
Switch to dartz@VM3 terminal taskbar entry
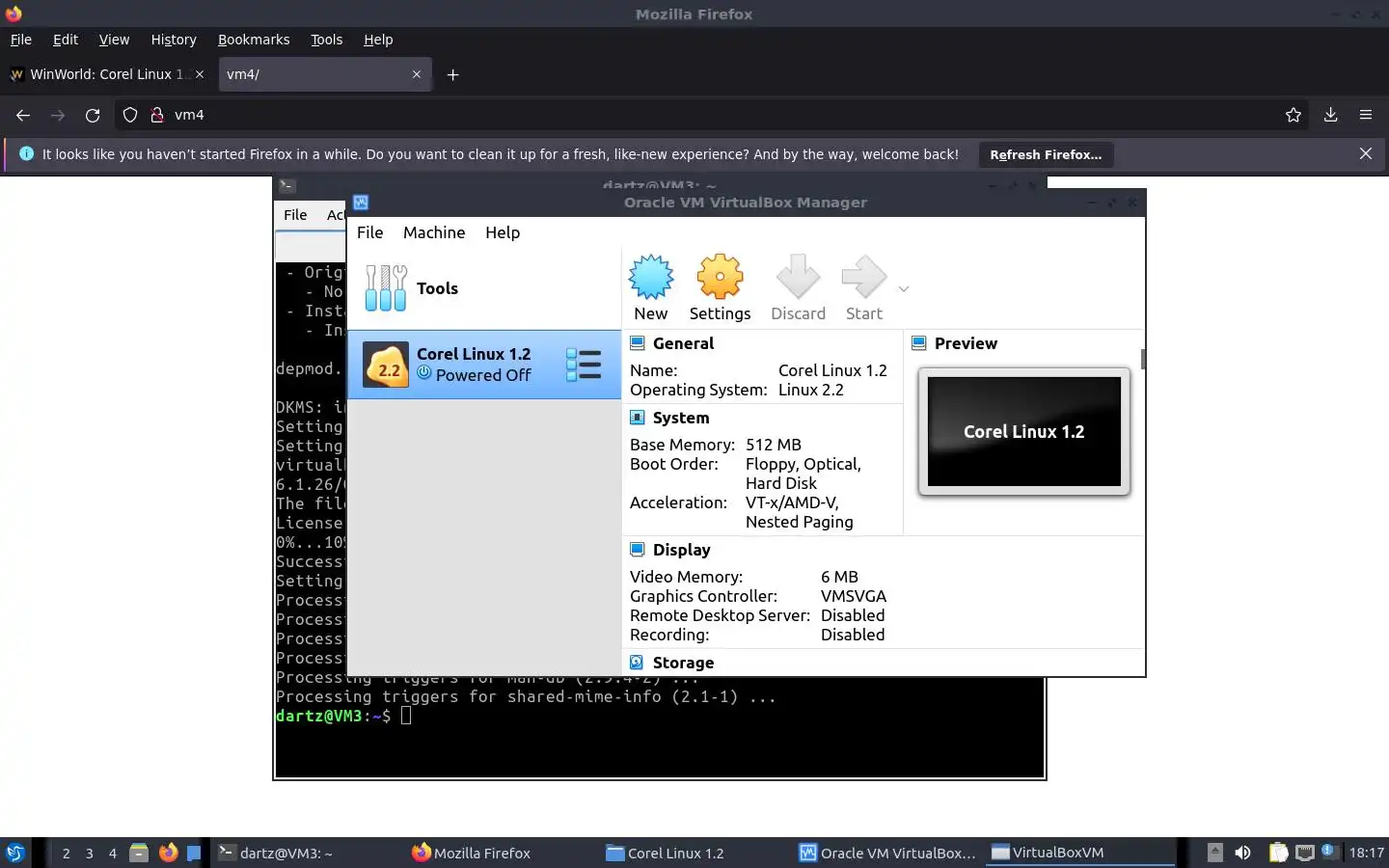pos(307,853)
